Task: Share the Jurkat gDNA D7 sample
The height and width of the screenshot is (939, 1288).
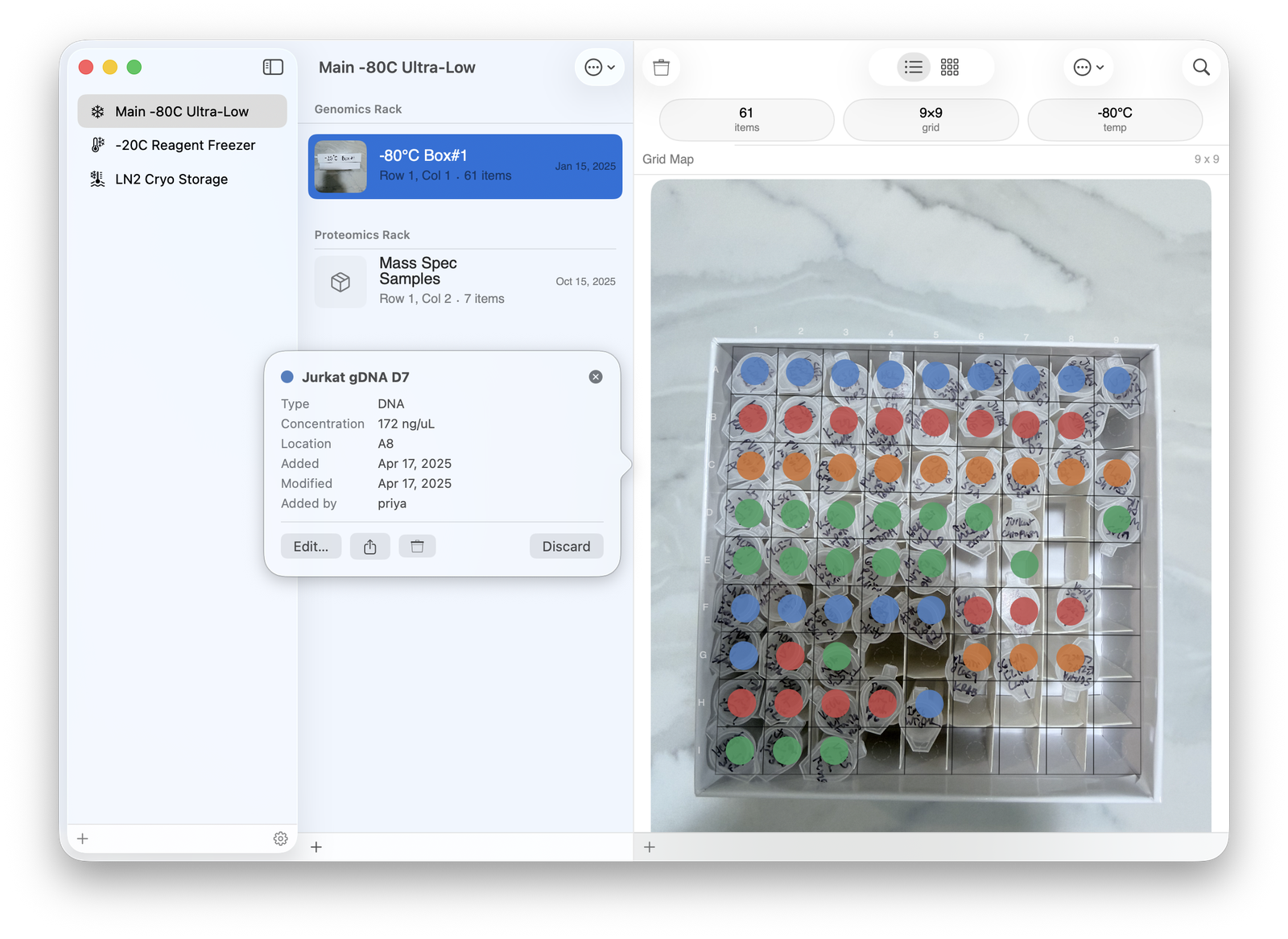Action: tap(370, 546)
